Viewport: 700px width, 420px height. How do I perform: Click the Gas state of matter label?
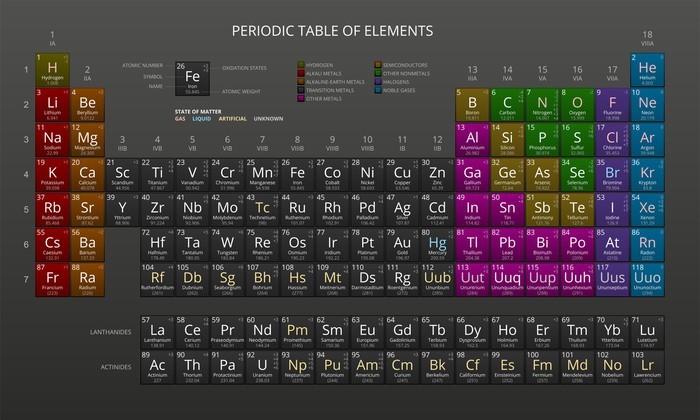(180, 118)
